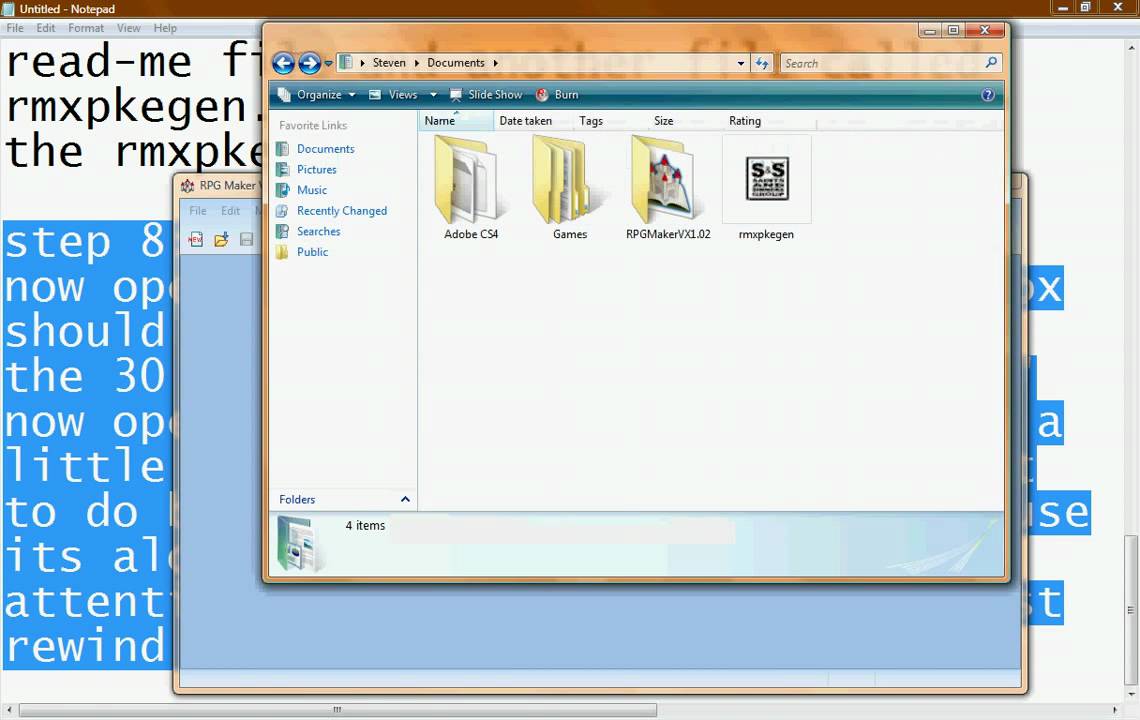Open the Notepad Format menu

point(86,28)
